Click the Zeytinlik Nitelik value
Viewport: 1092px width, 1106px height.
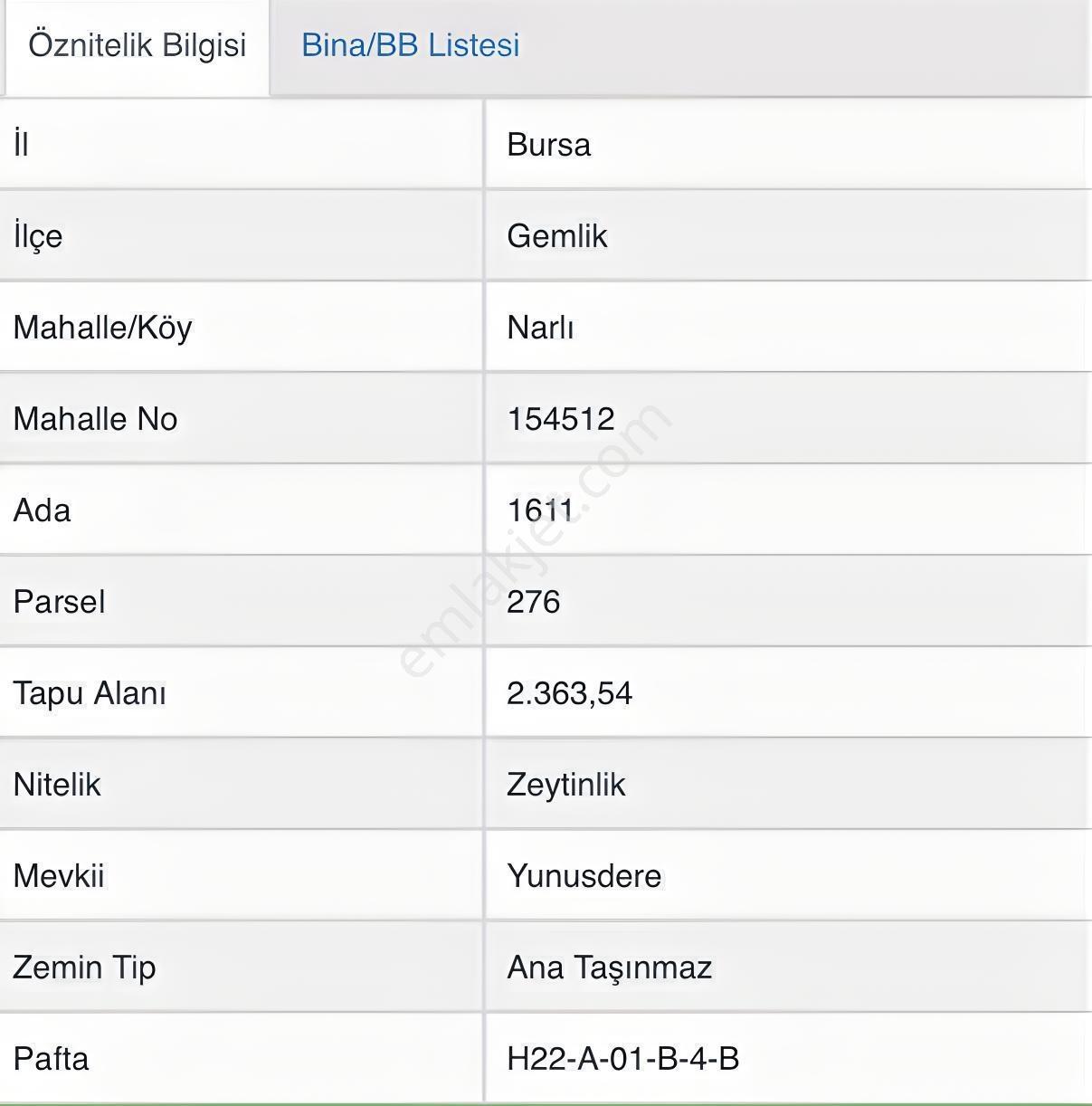point(565,785)
